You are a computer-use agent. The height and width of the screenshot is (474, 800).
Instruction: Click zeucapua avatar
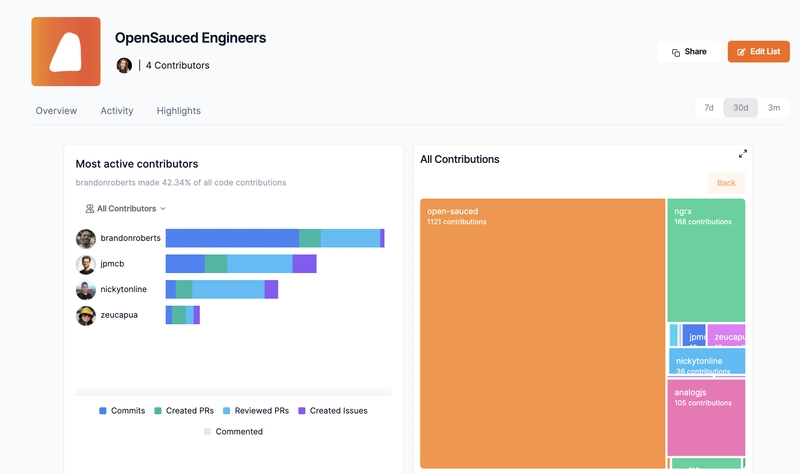point(86,316)
